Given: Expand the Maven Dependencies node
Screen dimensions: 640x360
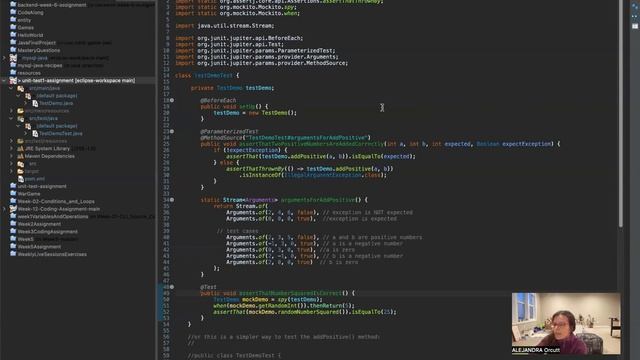Looking at the screenshot, I should 11,156.
